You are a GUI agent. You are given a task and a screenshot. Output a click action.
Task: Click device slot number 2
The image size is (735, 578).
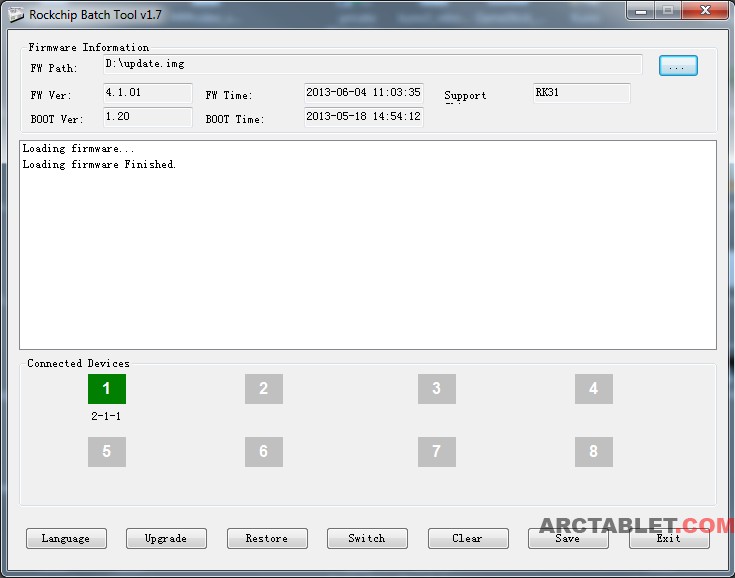[x=263, y=389]
